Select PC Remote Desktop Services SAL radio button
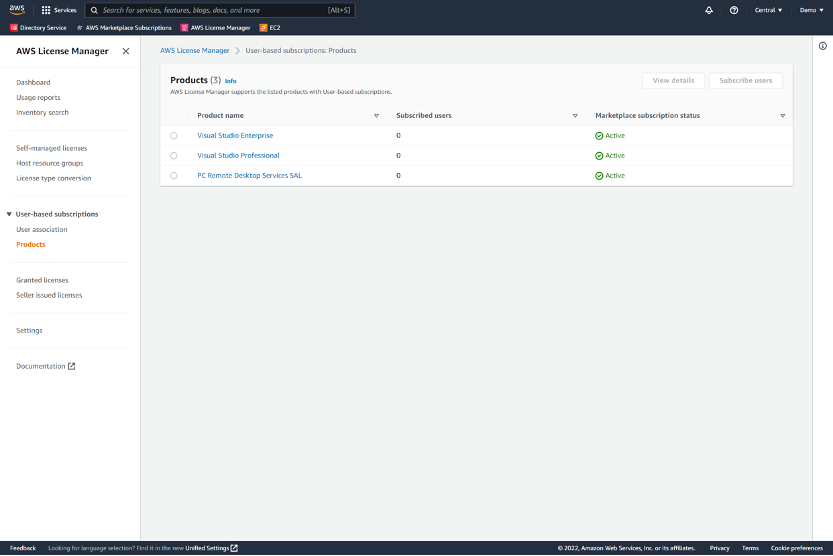Viewport: 833px width, 556px height. (174, 176)
